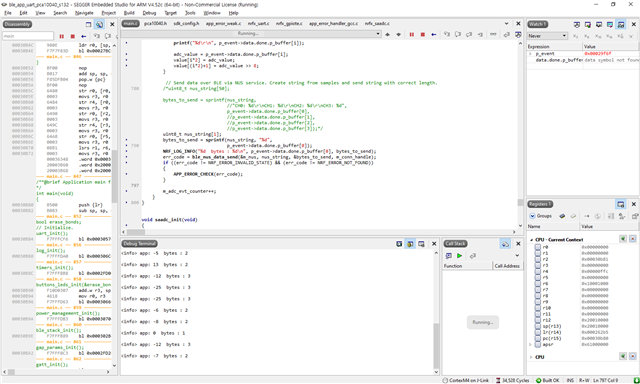Click highlighted icon in Watch 1 header
Viewport: 640px width, 384px height.
pos(621,24)
